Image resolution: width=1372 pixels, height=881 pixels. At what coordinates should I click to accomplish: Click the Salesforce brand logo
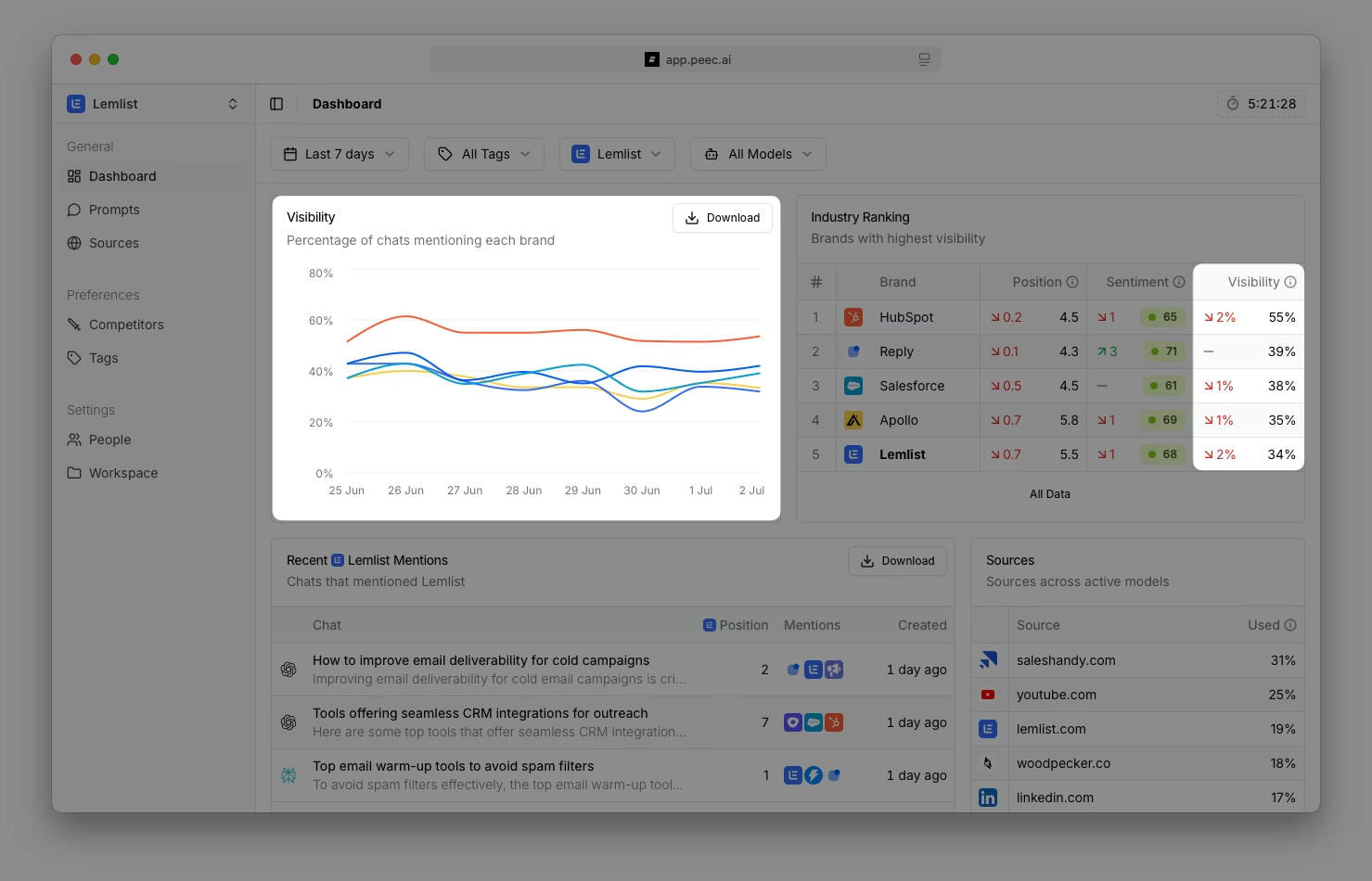click(x=853, y=386)
